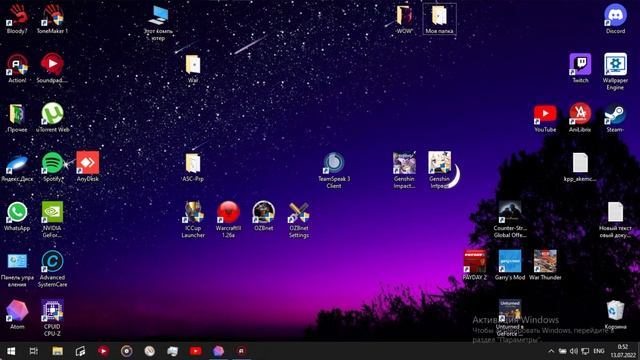
Task: Launch the Twitch desktop shortcut
Action: (580, 68)
